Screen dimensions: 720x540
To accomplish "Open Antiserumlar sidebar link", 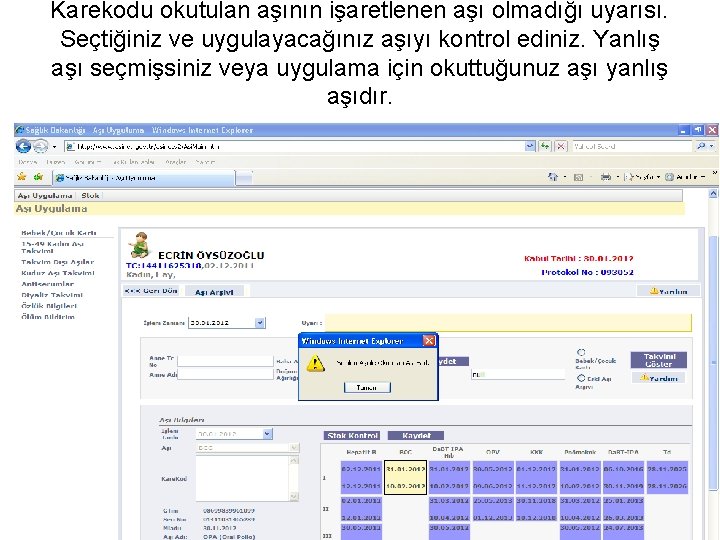I will point(47,284).
